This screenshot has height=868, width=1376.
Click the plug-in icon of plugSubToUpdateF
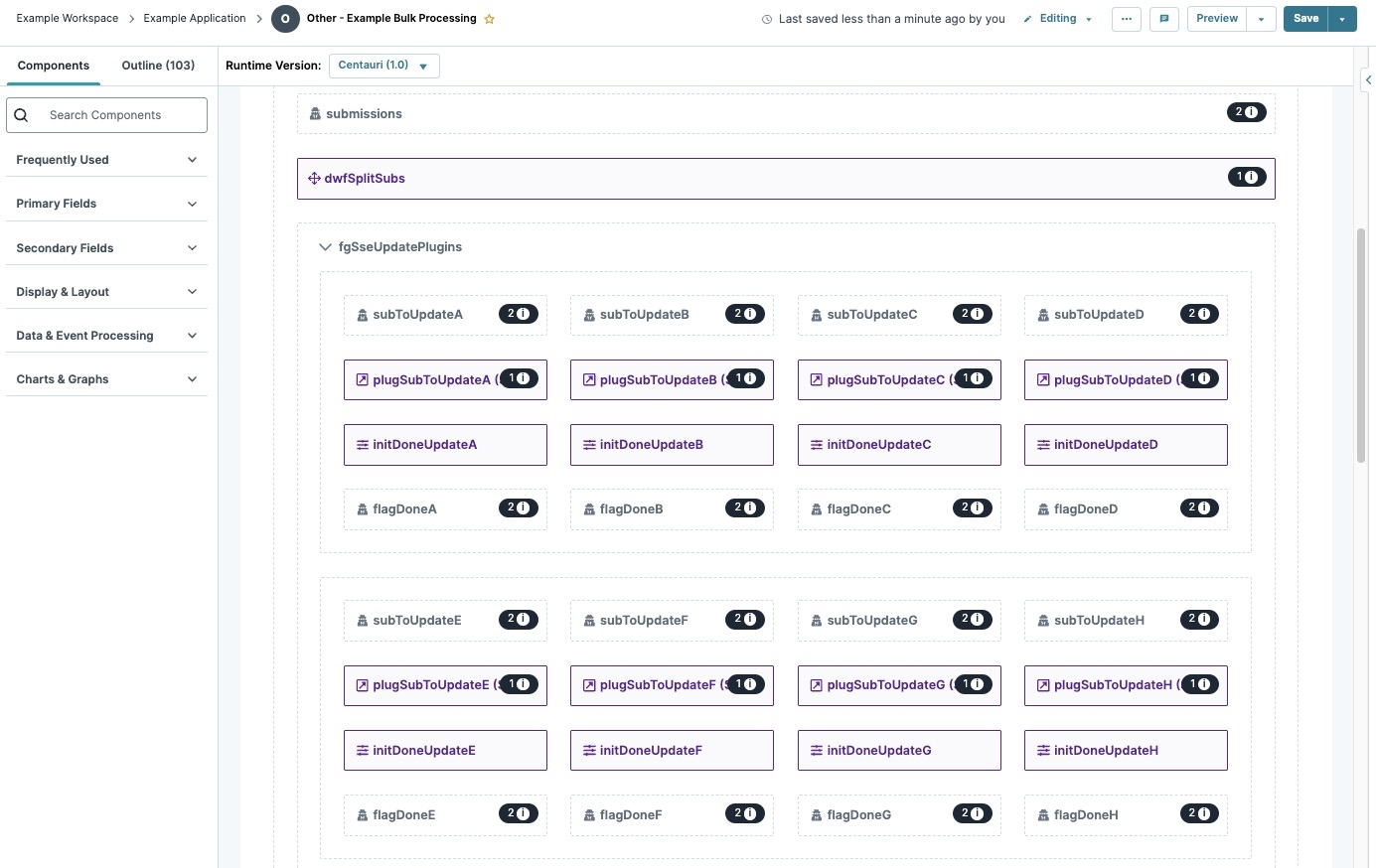(x=589, y=685)
